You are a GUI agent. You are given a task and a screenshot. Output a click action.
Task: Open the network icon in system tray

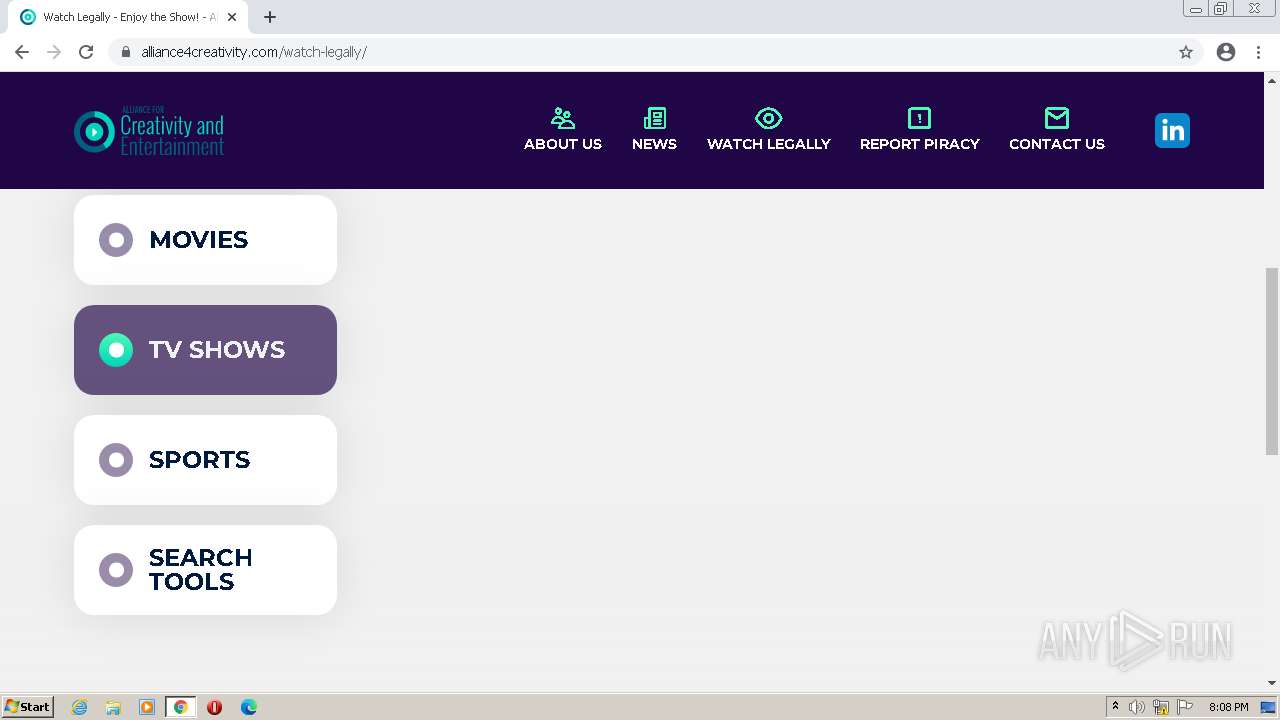coord(1161,707)
